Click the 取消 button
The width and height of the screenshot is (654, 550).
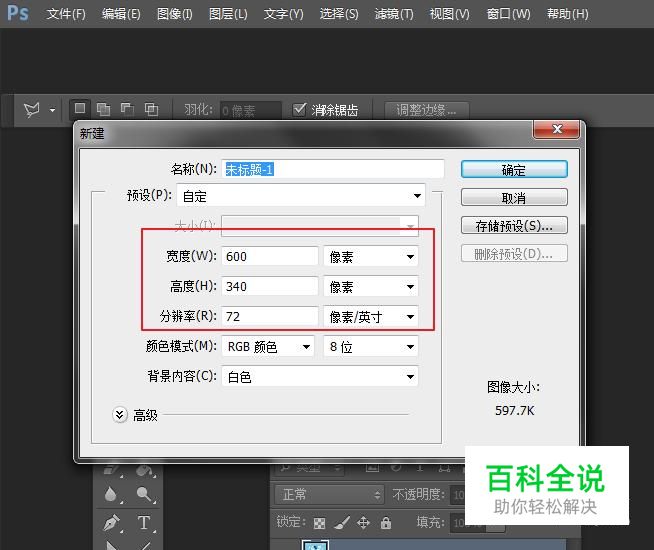click(514, 197)
